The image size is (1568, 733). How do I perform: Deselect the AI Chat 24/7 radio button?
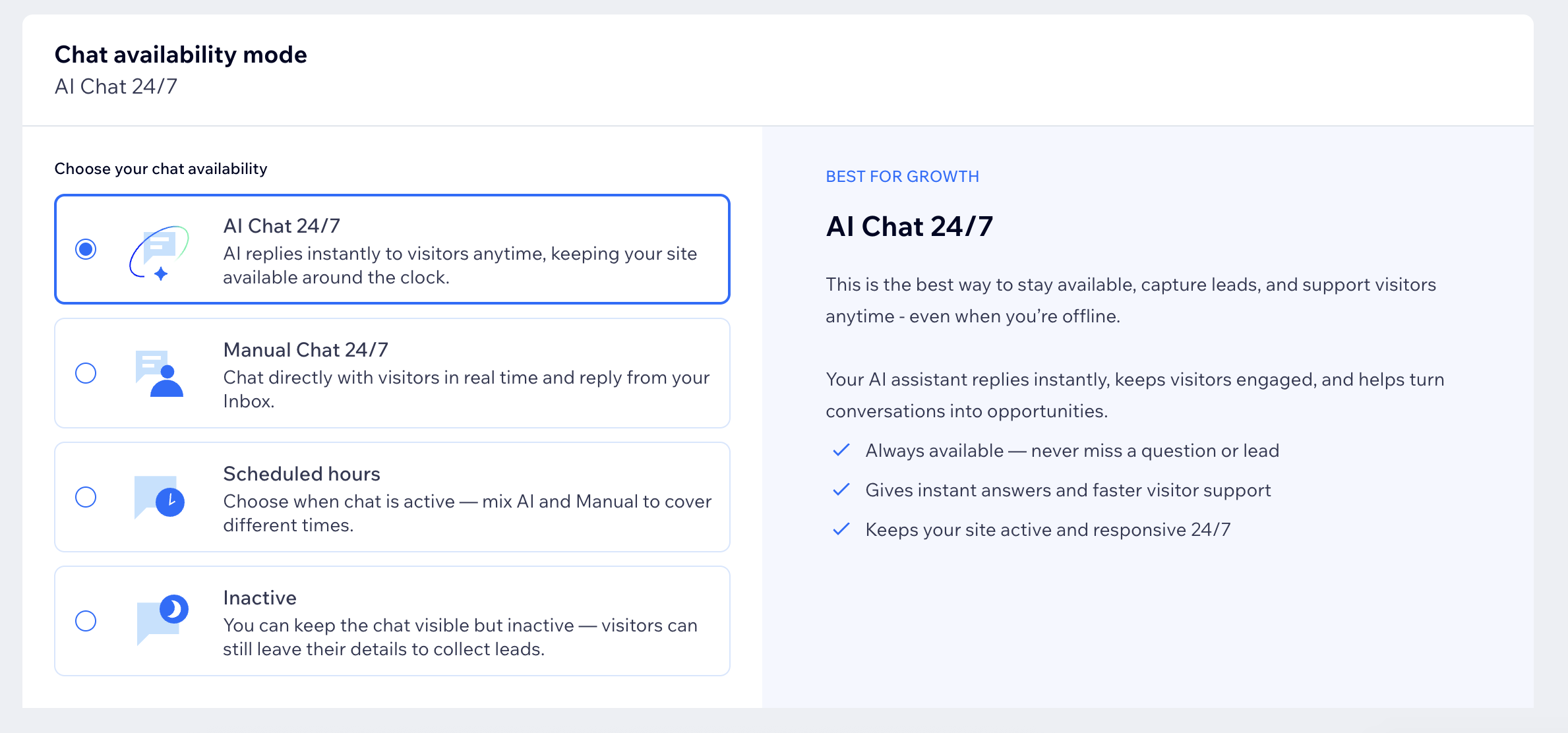point(86,249)
